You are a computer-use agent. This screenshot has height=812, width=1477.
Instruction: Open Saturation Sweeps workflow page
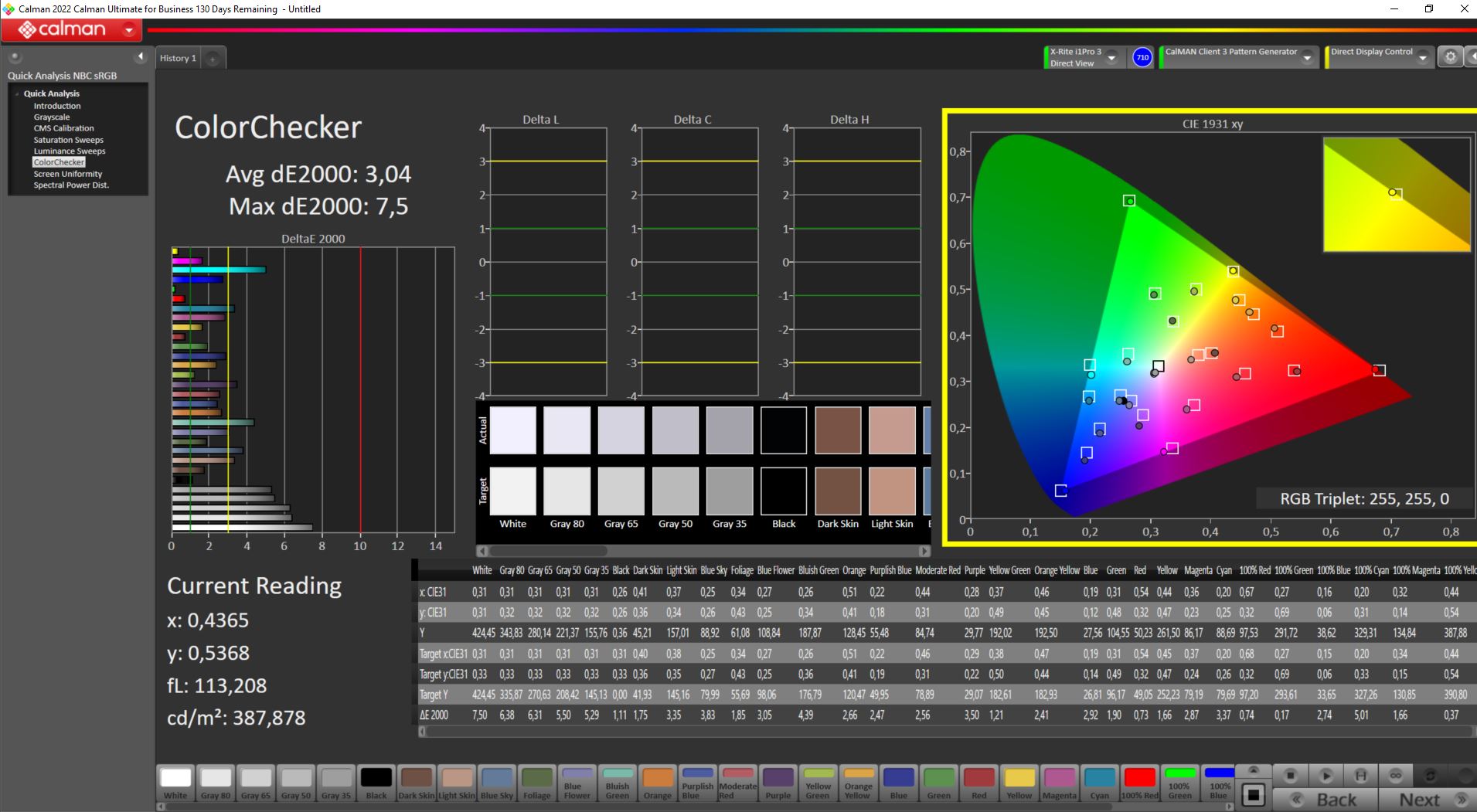tap(68, 140)
